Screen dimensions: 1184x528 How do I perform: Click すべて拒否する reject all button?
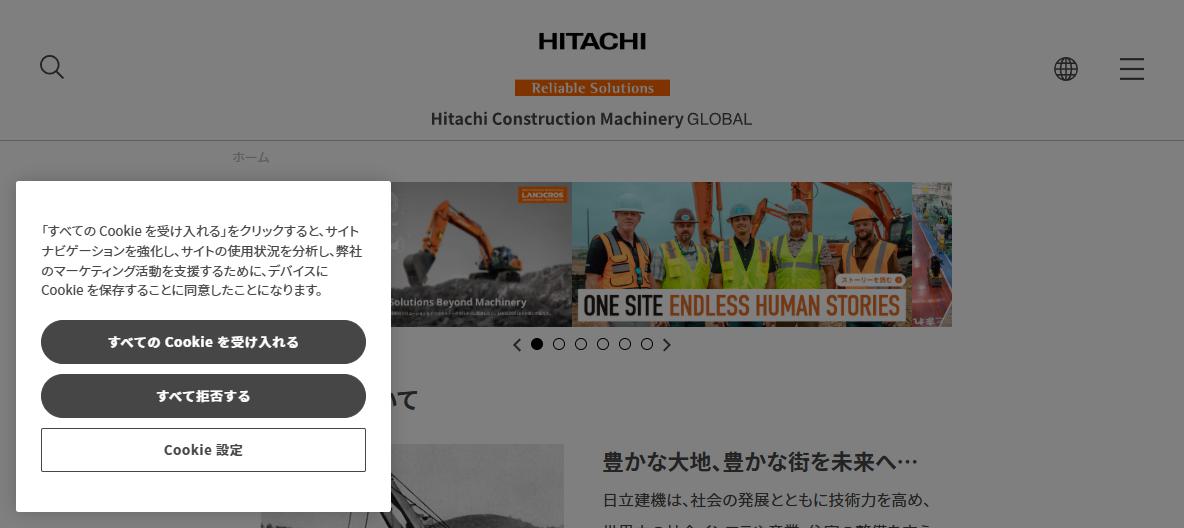203,396
